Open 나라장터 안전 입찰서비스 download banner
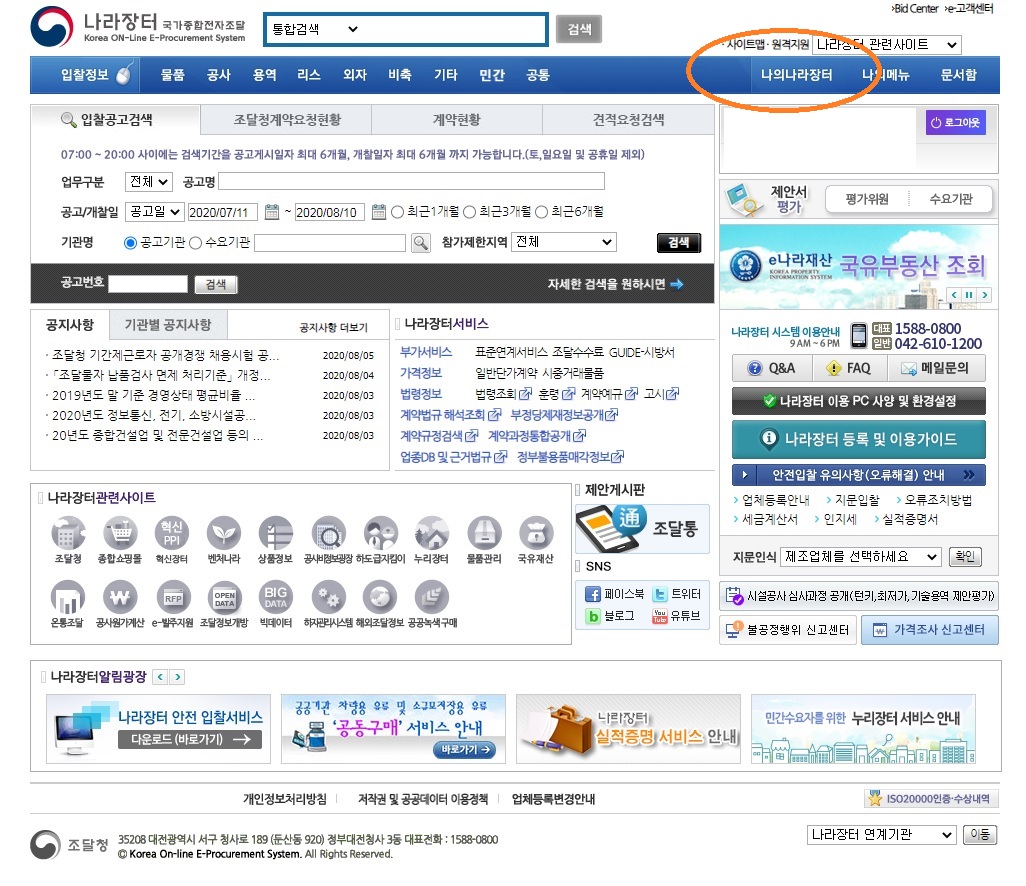Image resolution: width=1026 pixels, height=886 pixels. (158, 729)
